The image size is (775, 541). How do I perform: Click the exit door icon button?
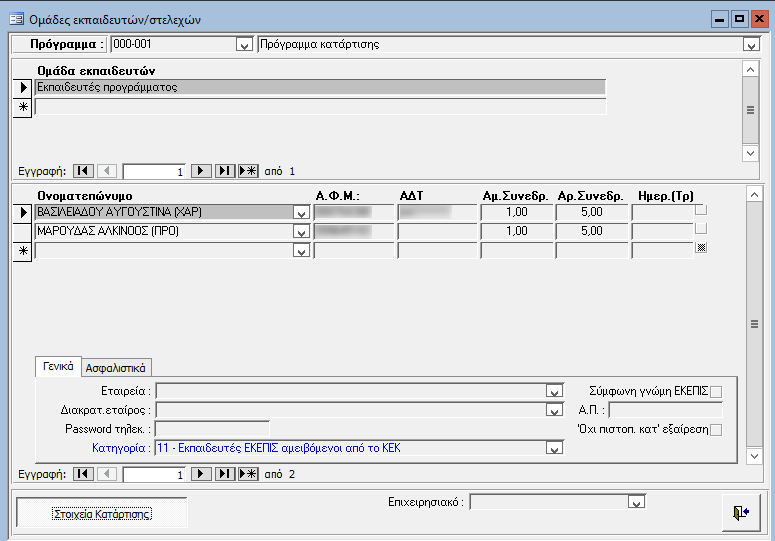[x=740, y=512]
